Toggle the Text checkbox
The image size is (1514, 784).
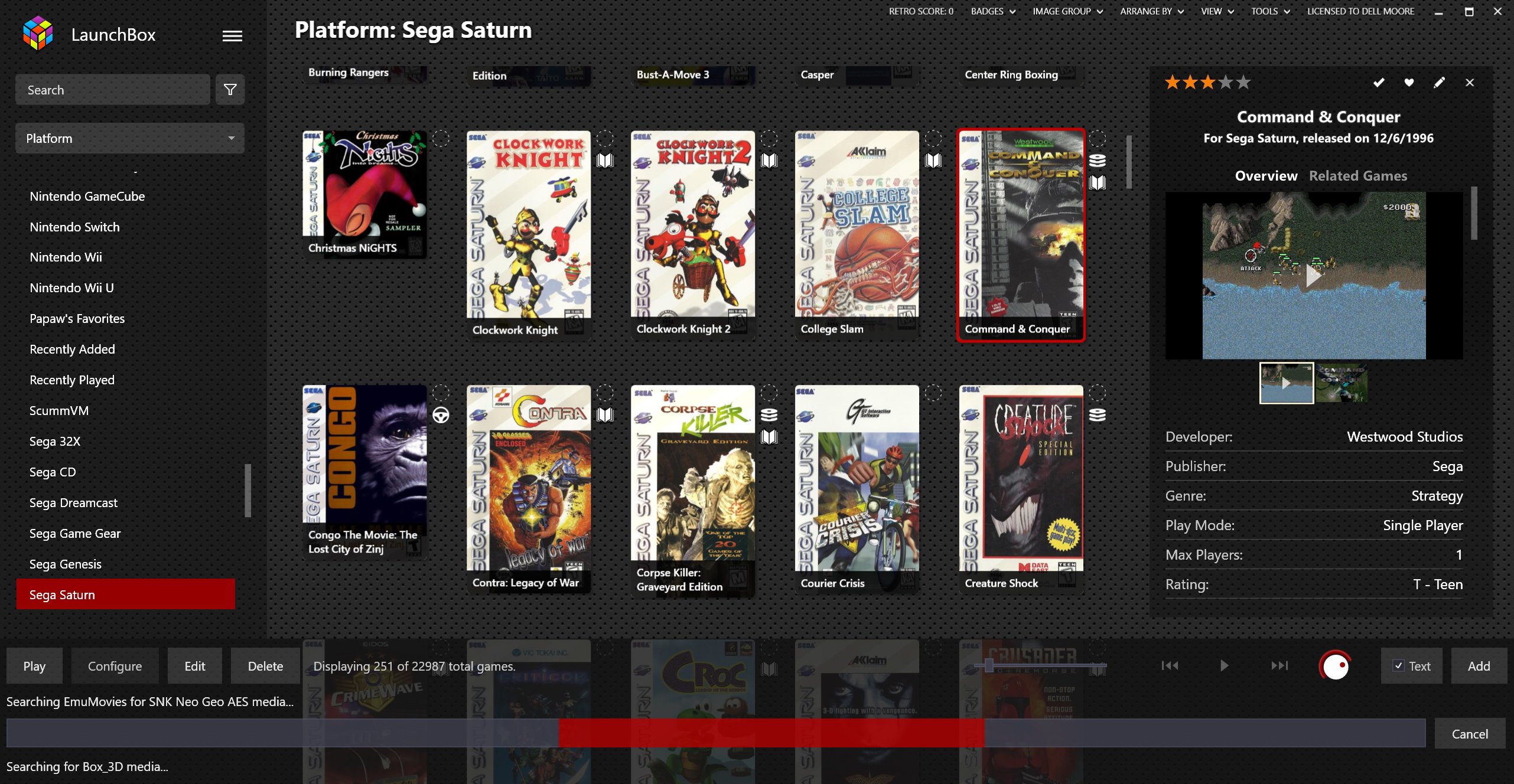pos(1398,666)
